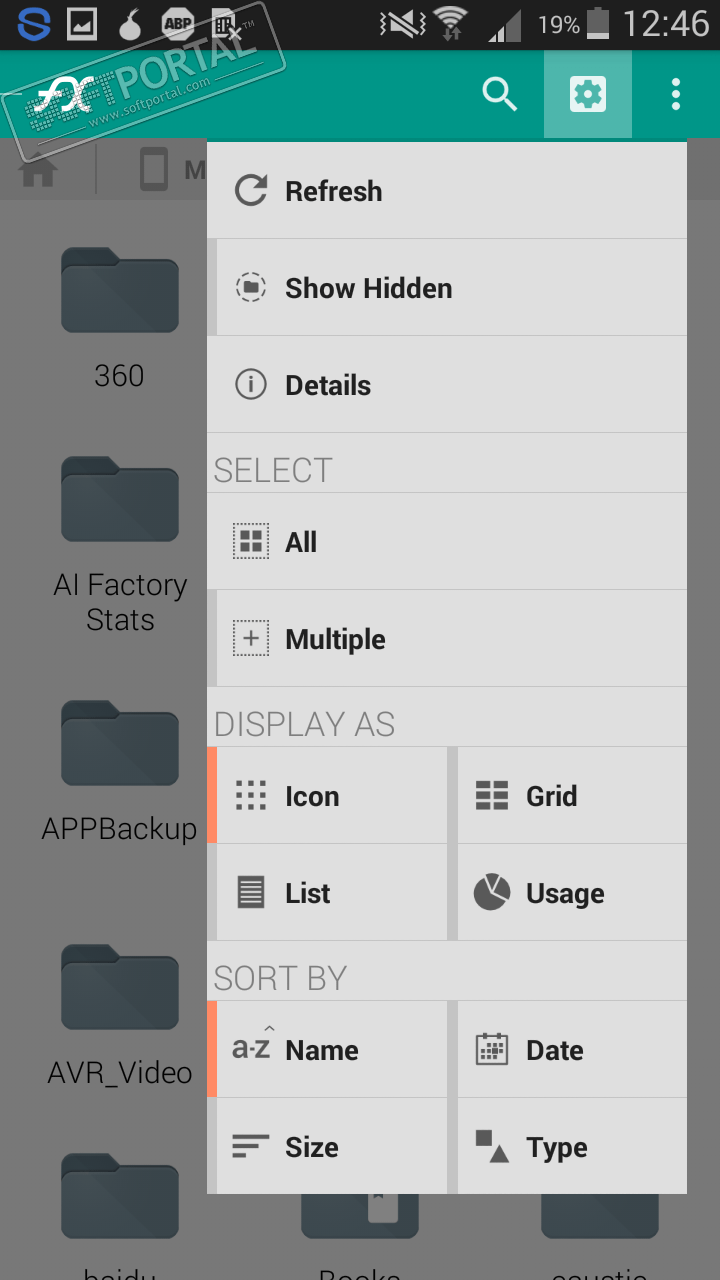Close the gear settings menu button
Viewport: 720px width, 1280px height.
coord(587,95)
